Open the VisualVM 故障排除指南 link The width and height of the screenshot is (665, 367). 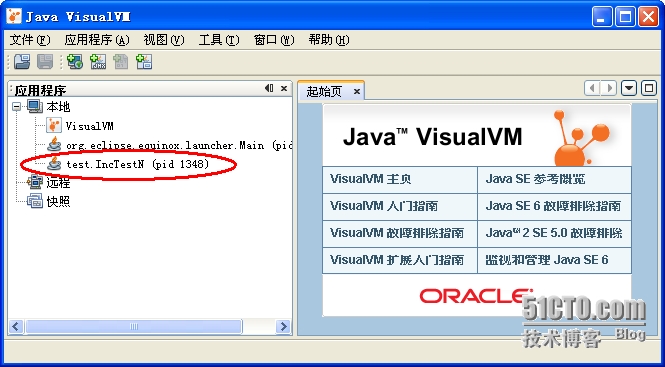pyautogui.click(x=397, y=233)
